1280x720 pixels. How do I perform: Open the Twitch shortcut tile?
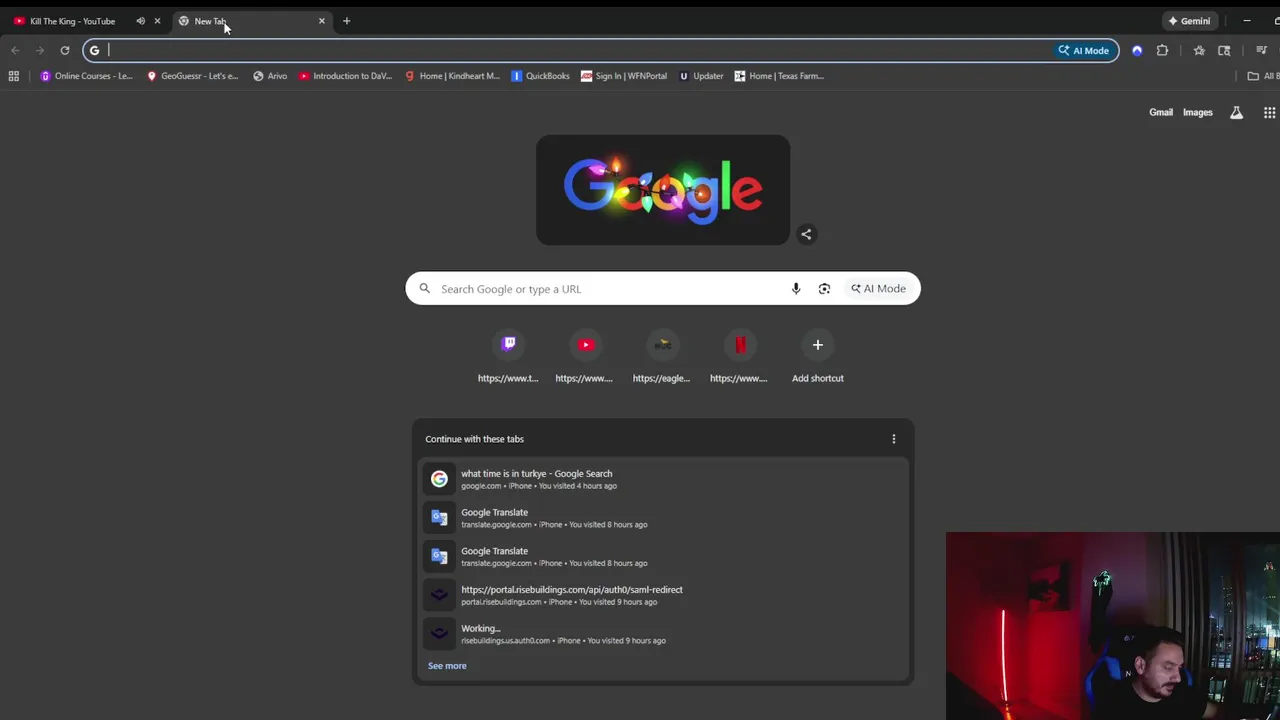tap(508, 357)
